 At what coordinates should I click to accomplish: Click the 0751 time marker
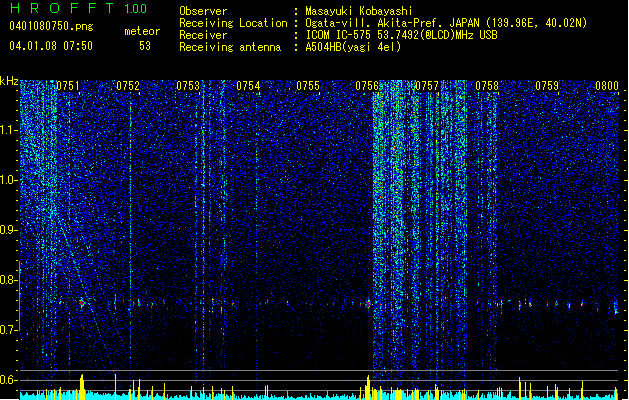pyautogui.click(x=68, y=86)
